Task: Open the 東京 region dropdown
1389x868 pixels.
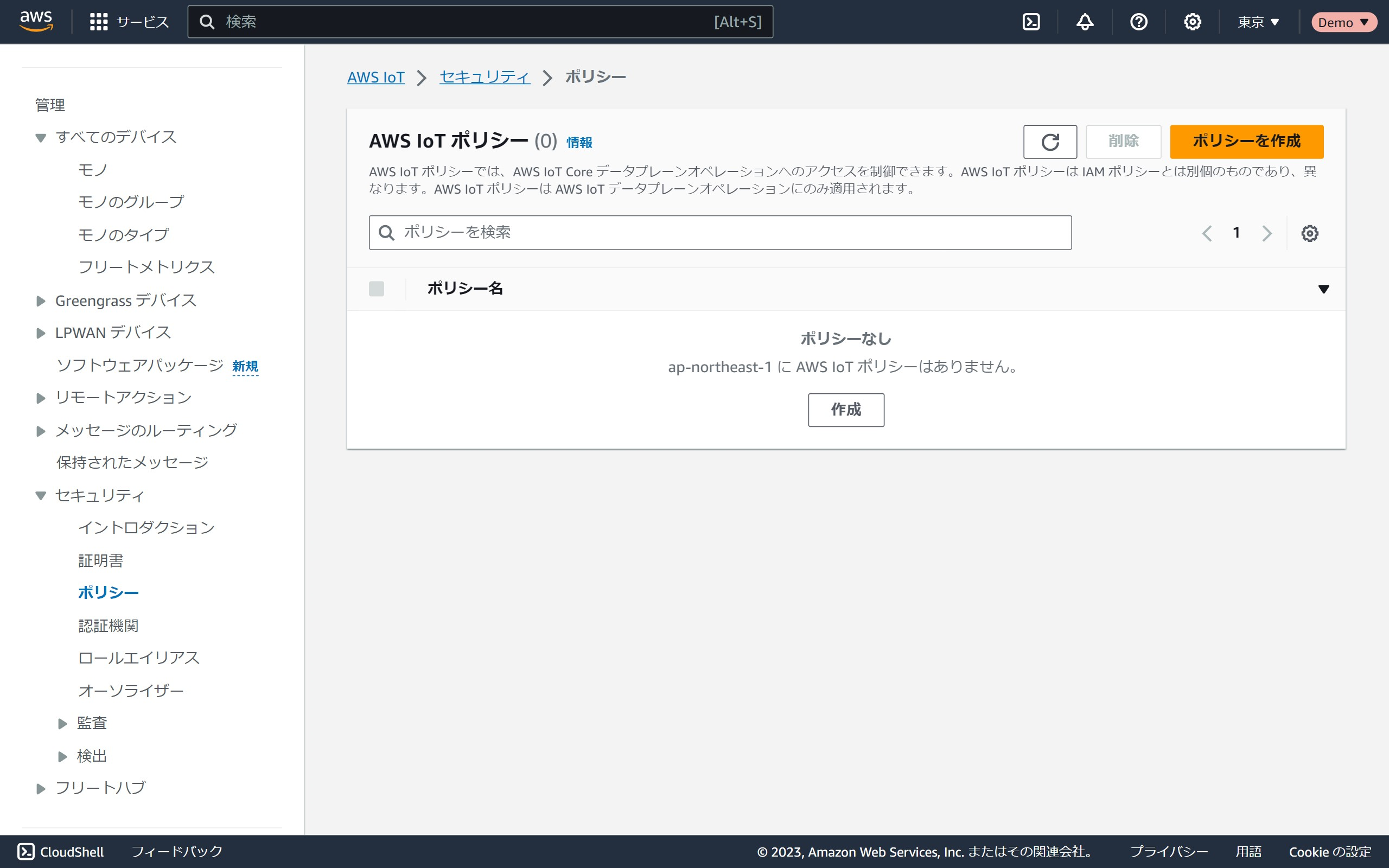Action: [1258, 22]
